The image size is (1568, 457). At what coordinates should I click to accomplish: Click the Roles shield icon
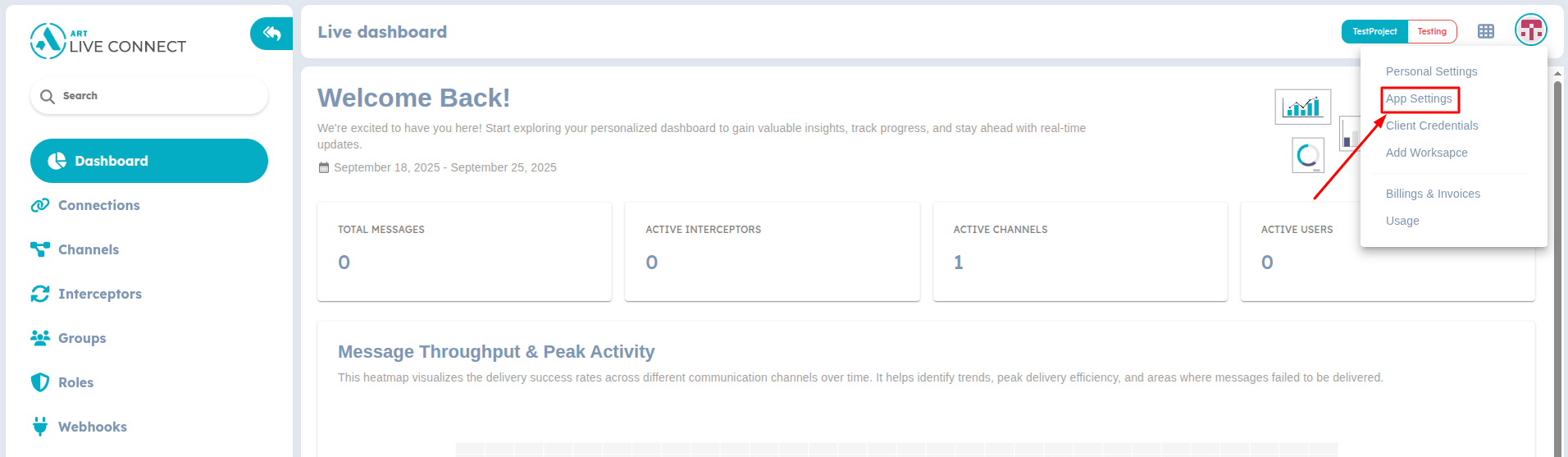pos(40,382)
